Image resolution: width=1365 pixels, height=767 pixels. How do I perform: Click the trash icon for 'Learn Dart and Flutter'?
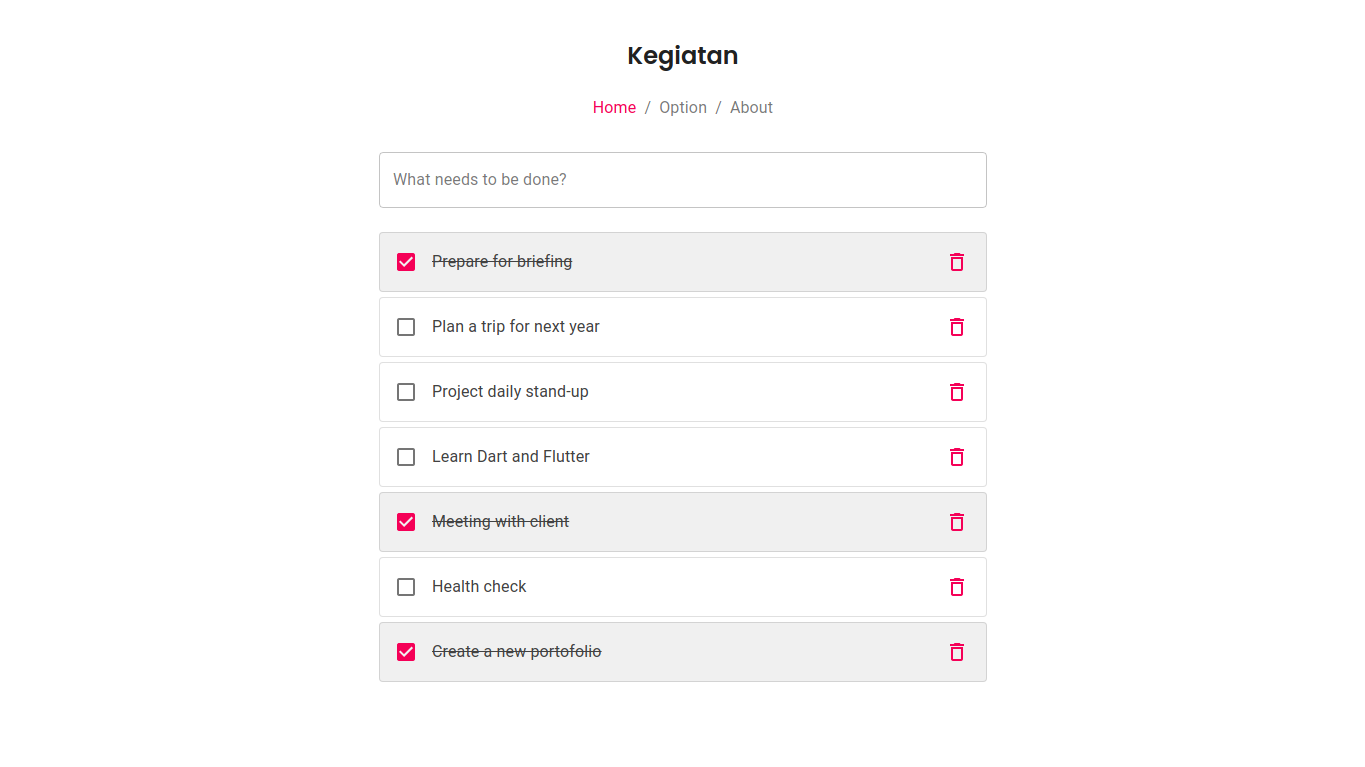957,457
